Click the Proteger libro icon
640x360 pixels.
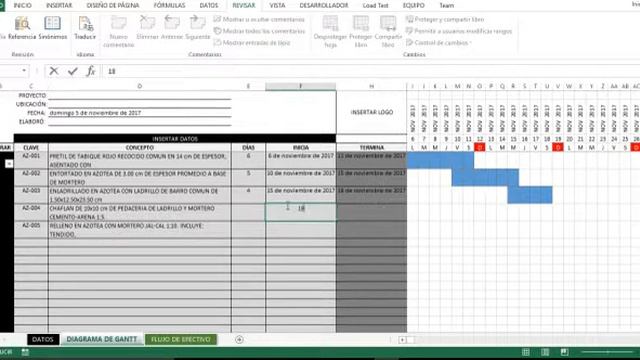pyautogui.click(x=361, y=32)
